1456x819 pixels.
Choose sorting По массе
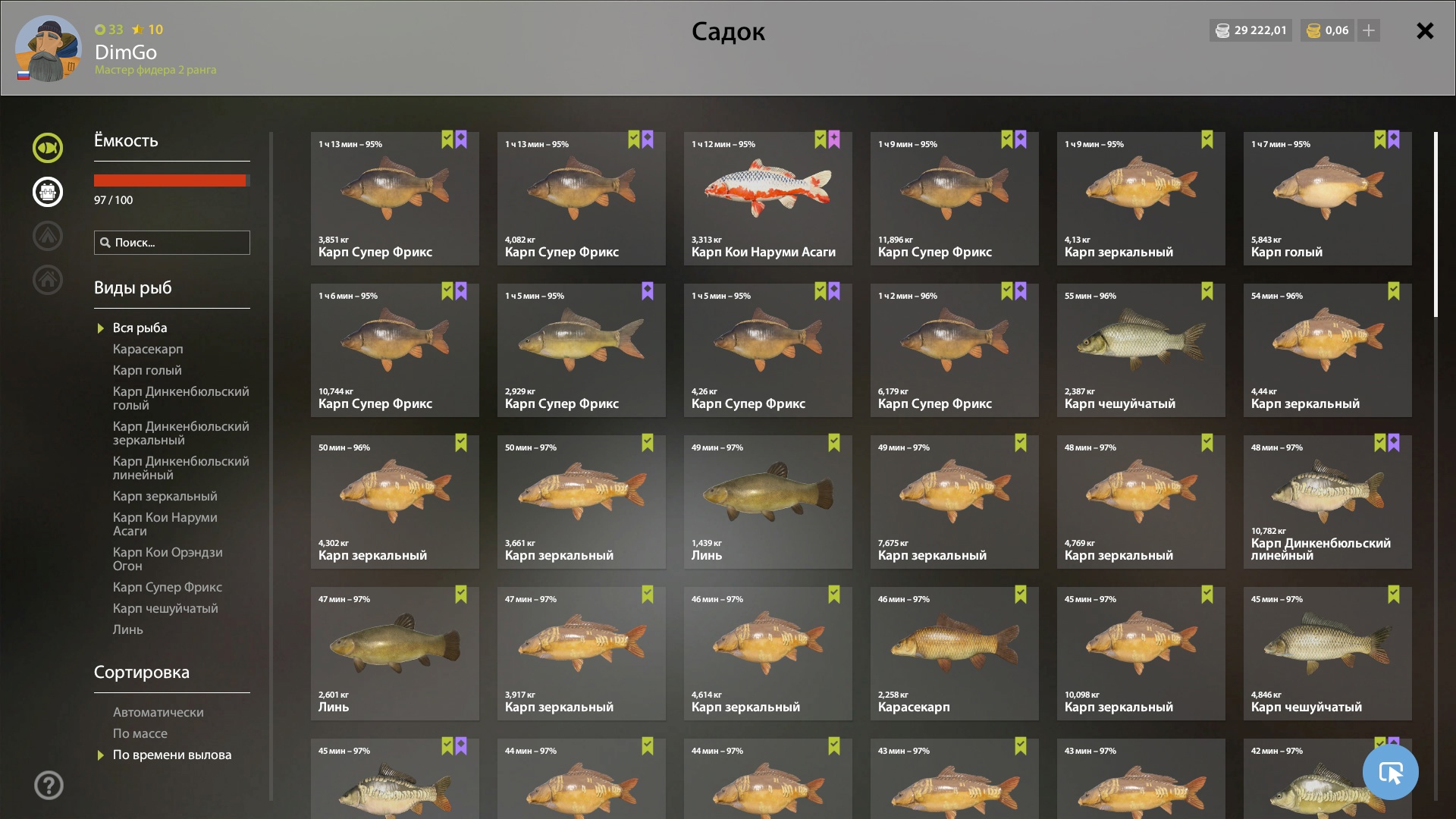[140, 733]
